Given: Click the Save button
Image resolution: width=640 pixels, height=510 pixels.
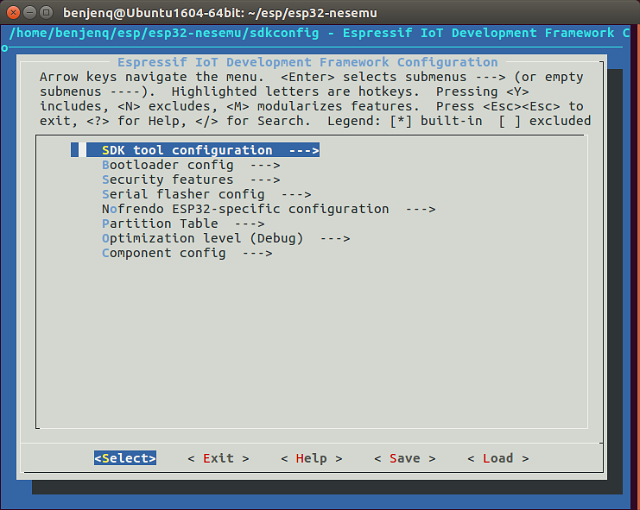Looking at the screenshot, I should pos(405,458).
